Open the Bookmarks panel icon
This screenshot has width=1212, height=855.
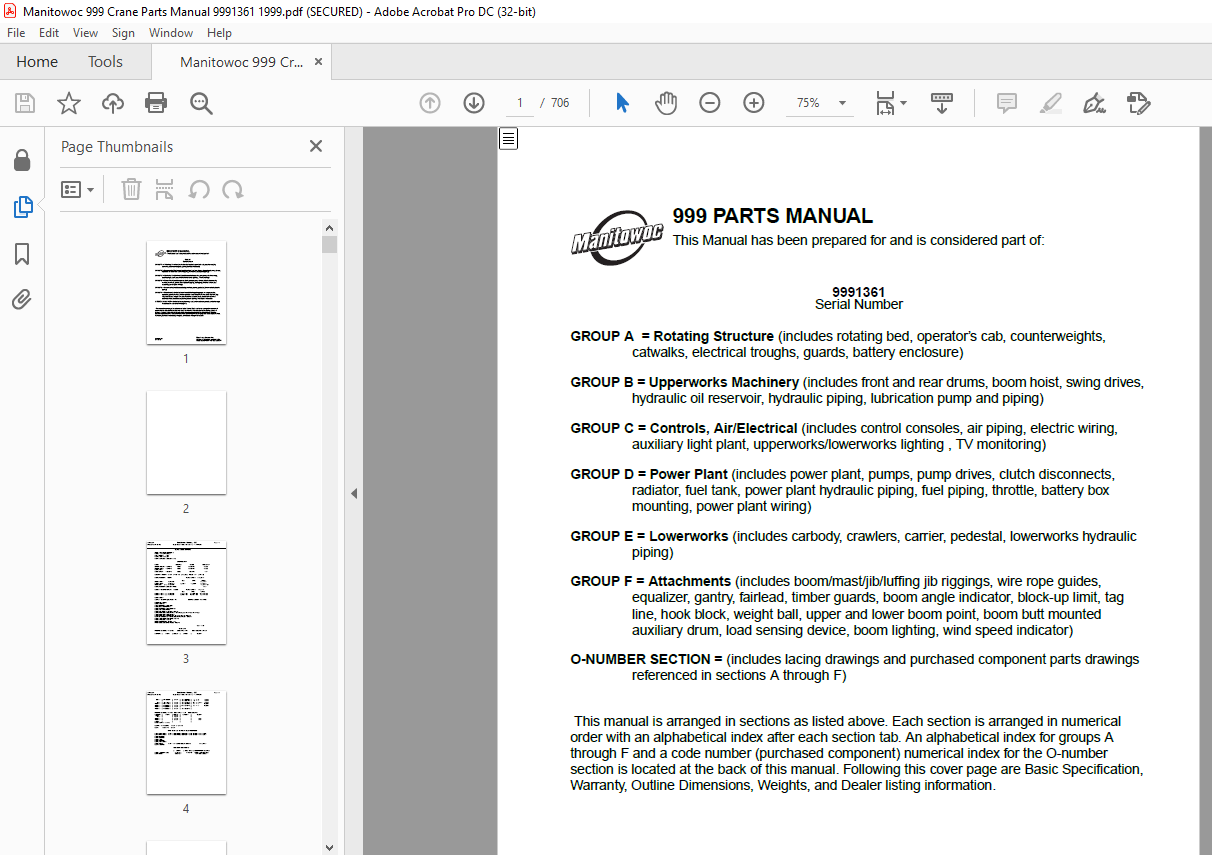click(22, 254)
